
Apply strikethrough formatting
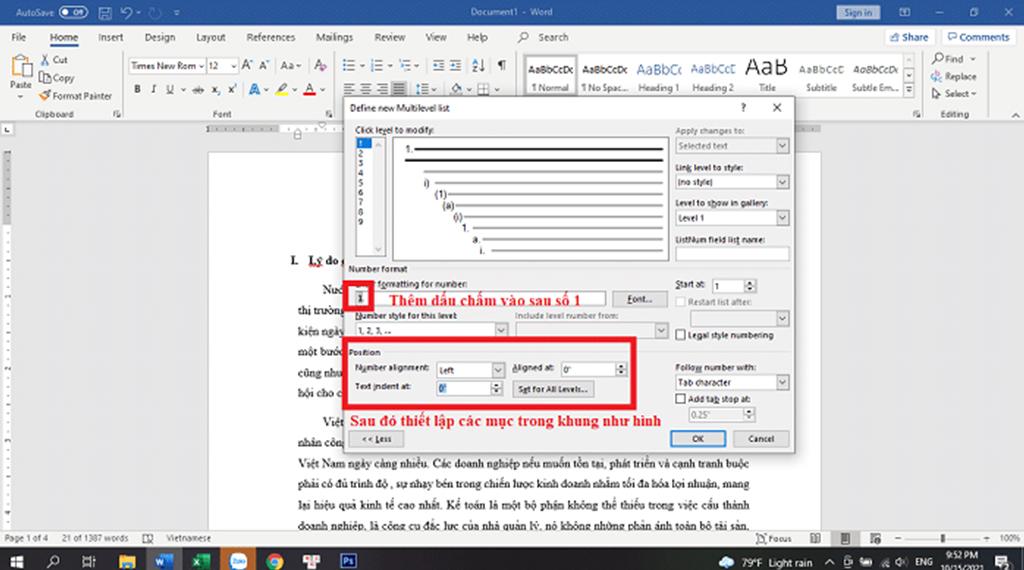point(198,89)
